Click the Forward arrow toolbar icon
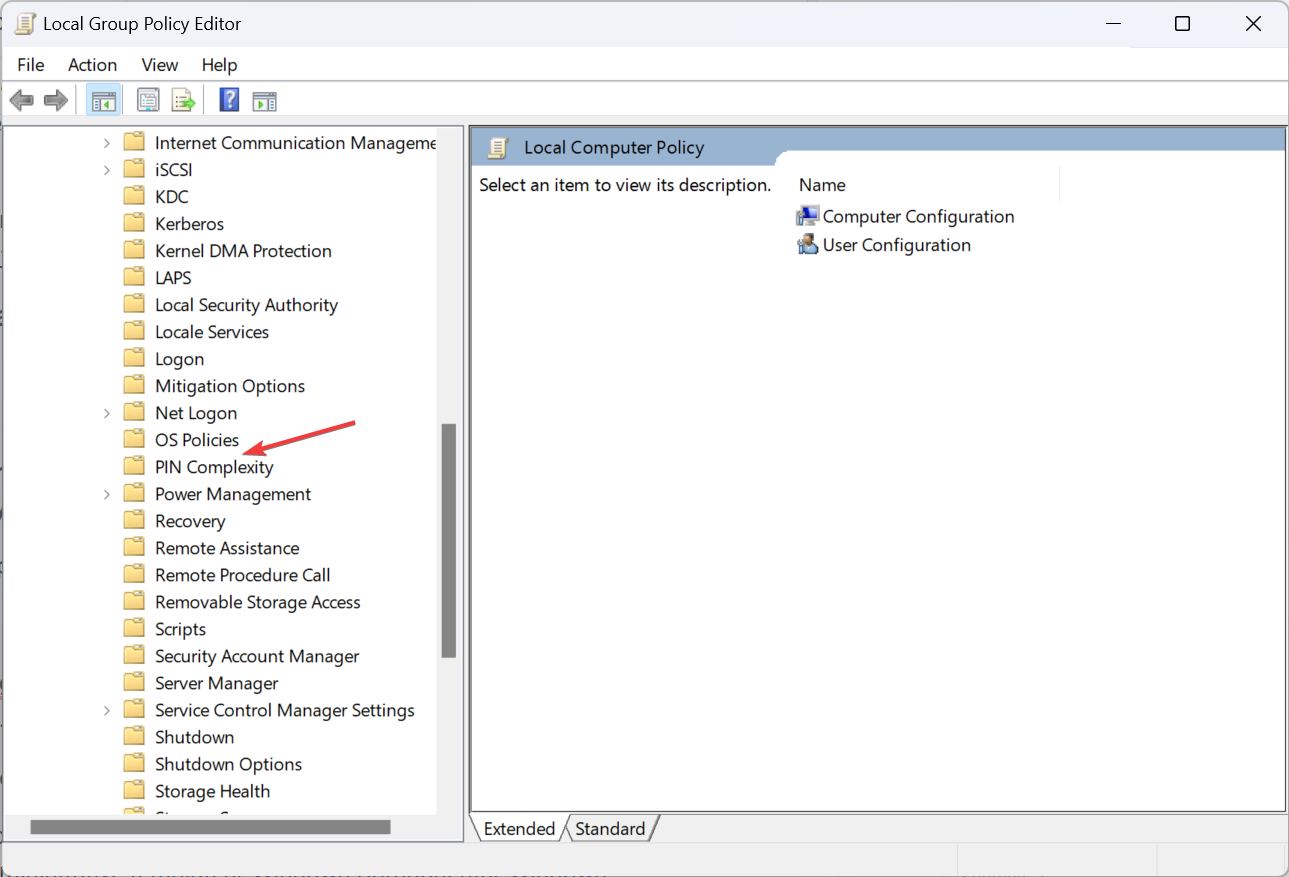Screen dimensions: 1289x877 coord(56,100)
